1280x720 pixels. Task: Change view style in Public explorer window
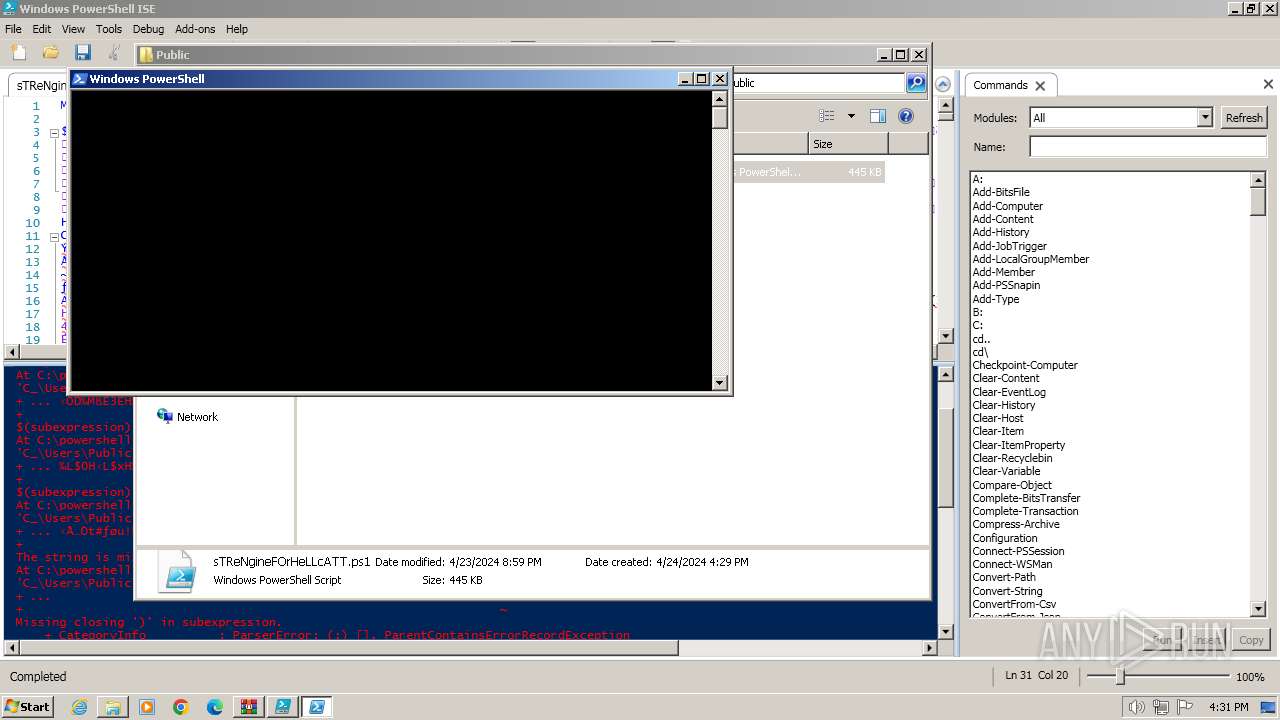coord(827,116)
